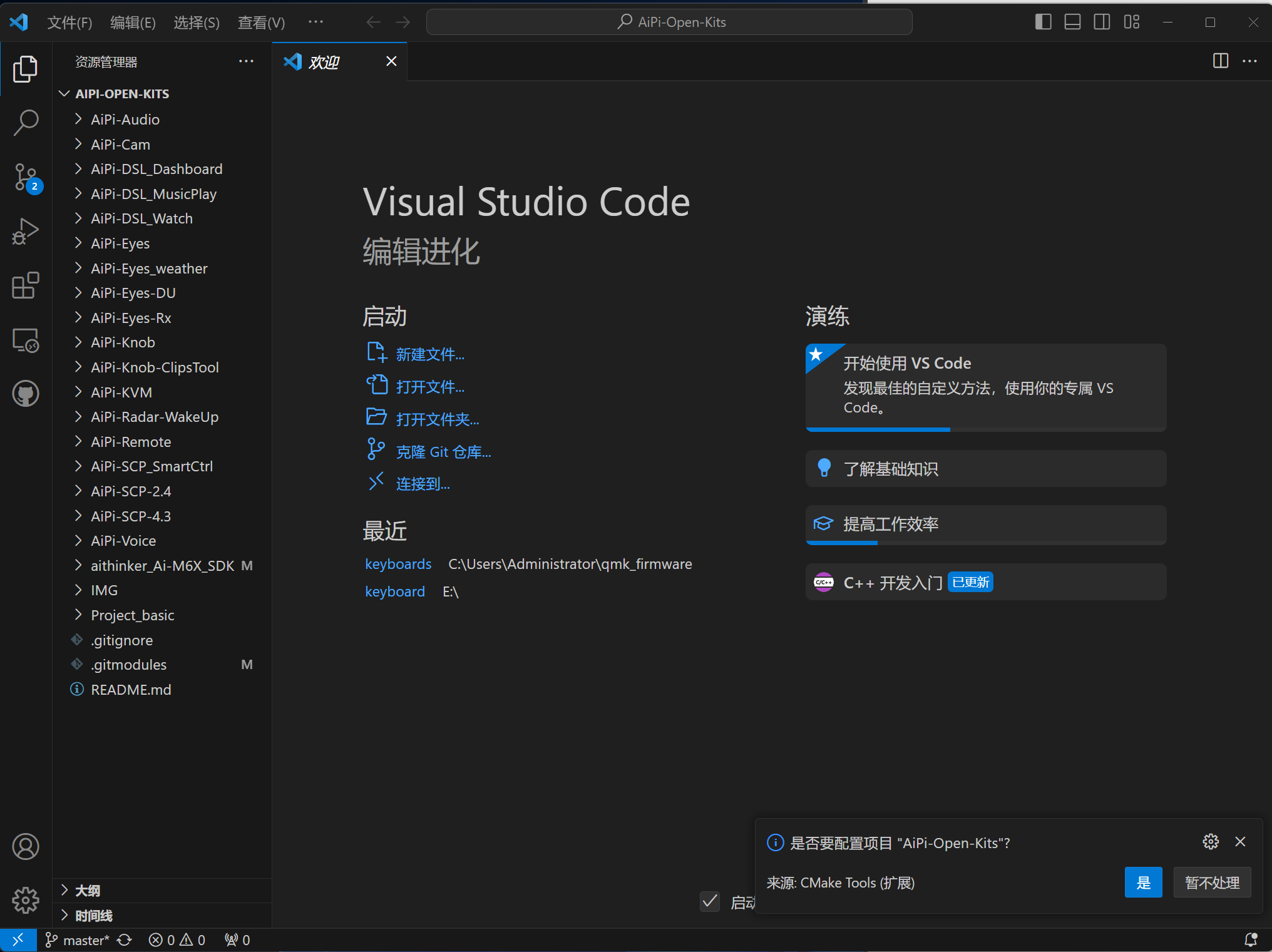The image size is (1272, 952).
Task: Open Learn the Fundamentals walkthrough
Action: 986,469
